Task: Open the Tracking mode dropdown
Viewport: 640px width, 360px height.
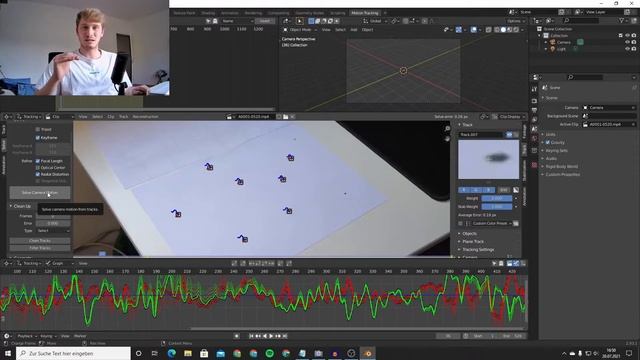Action: point(29,117)
